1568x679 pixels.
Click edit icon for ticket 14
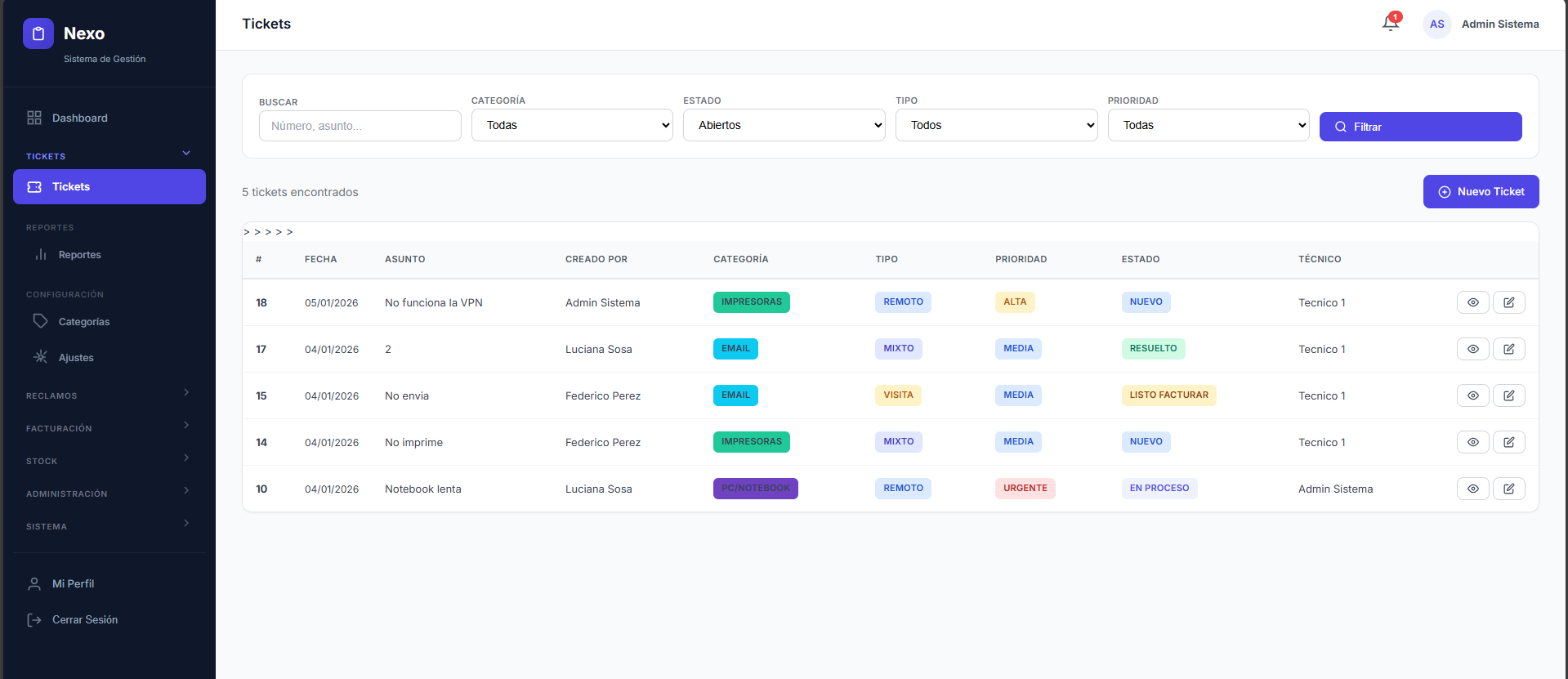coord(1508,442)
